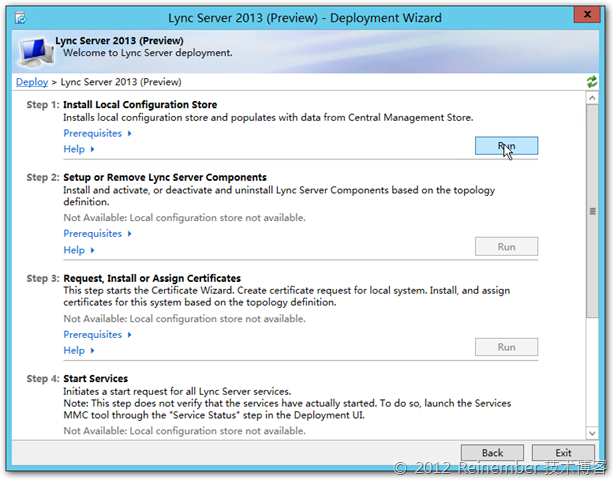Click the disabled Run button for Step 3
Screen dimensions: 614x480
coord(506,347)
